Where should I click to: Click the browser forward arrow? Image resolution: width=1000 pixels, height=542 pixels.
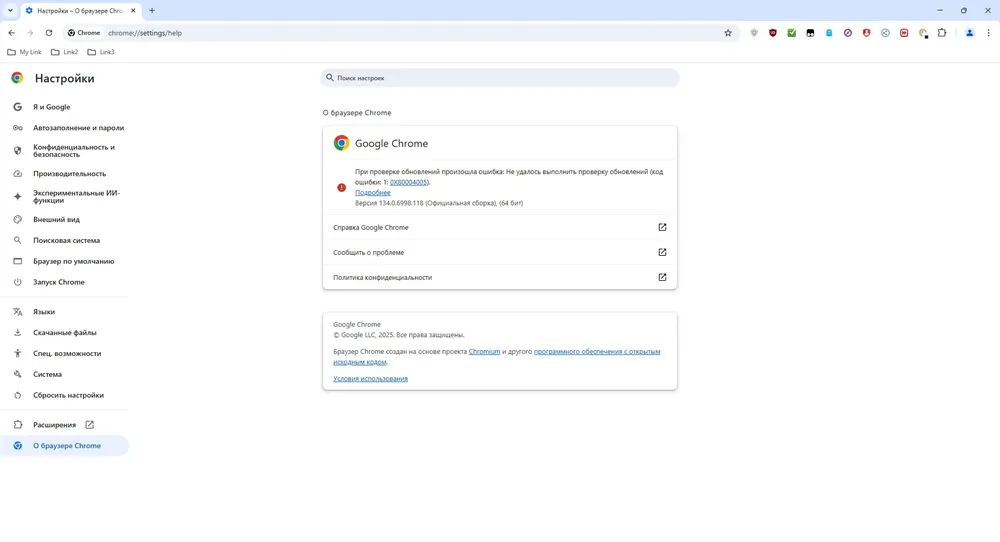click(x=30, y=33)
